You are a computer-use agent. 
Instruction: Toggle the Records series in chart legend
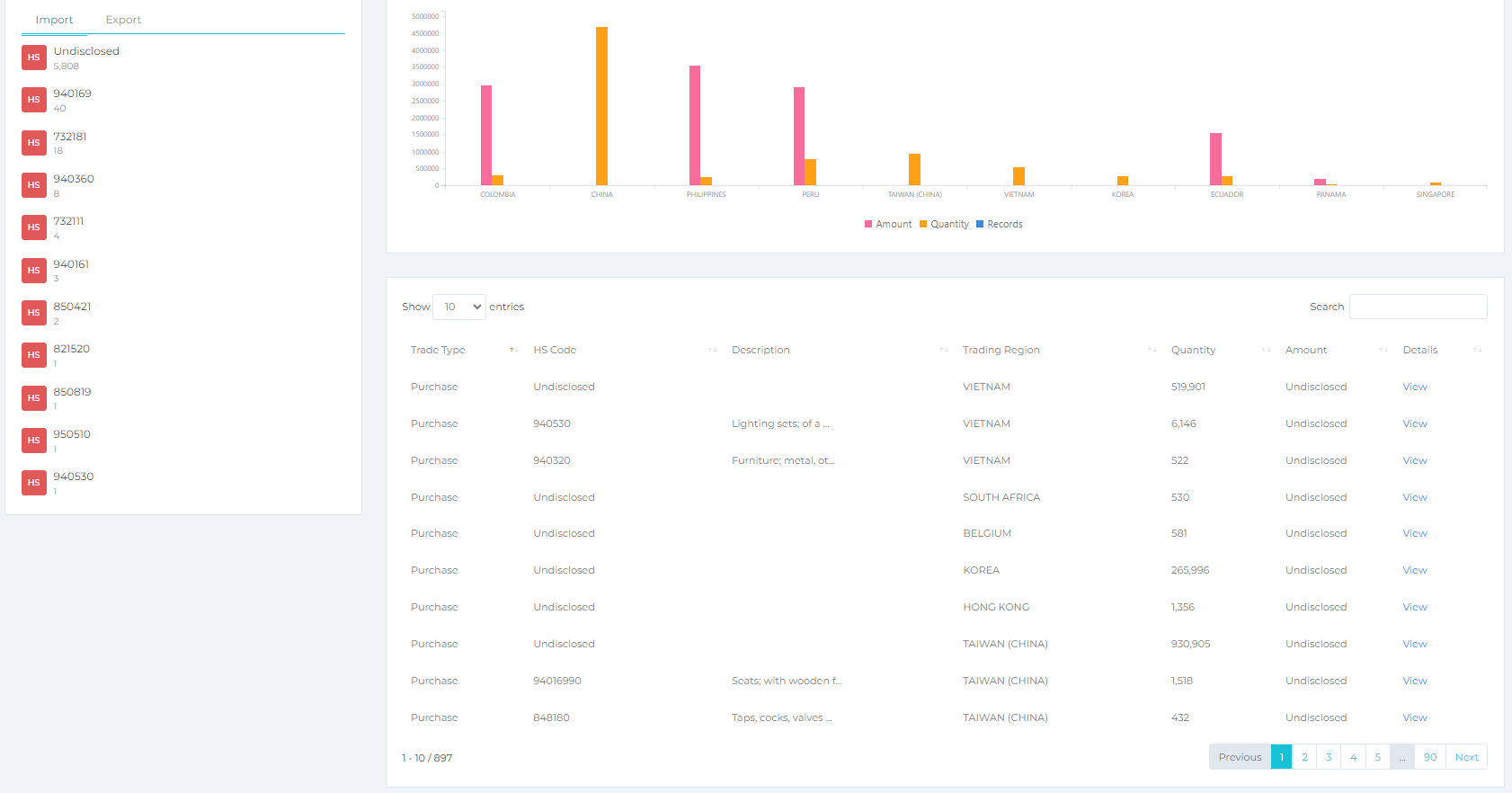tap(1000, 224)
